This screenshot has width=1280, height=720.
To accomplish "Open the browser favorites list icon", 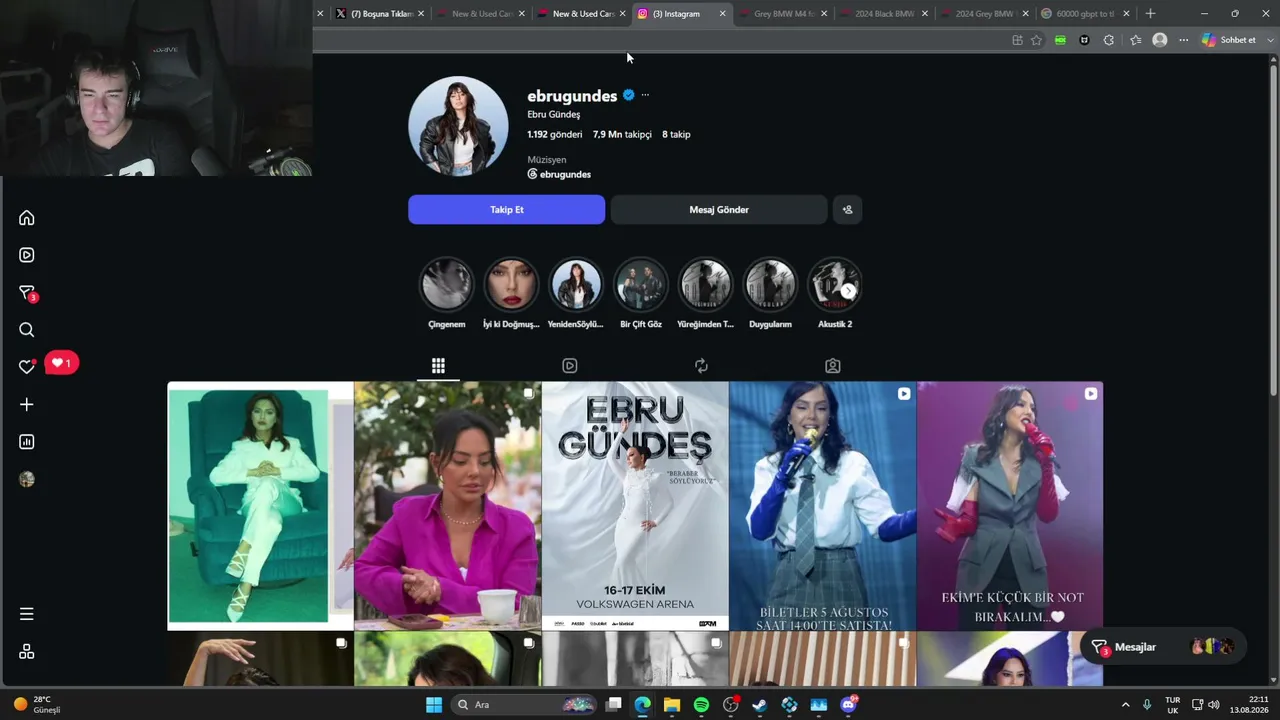I will [1135, 40].
